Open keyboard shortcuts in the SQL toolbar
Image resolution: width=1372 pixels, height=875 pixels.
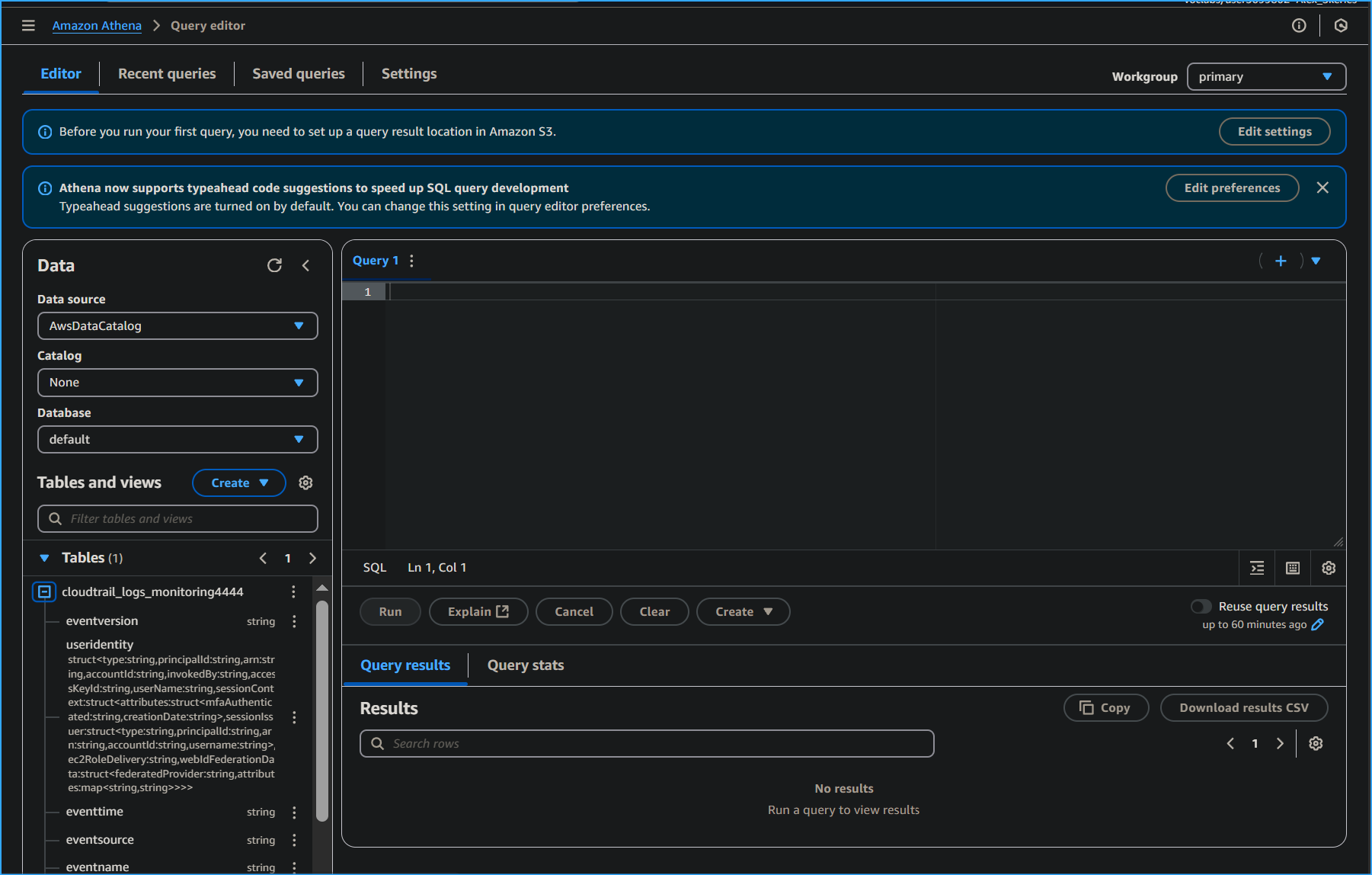1292,568
